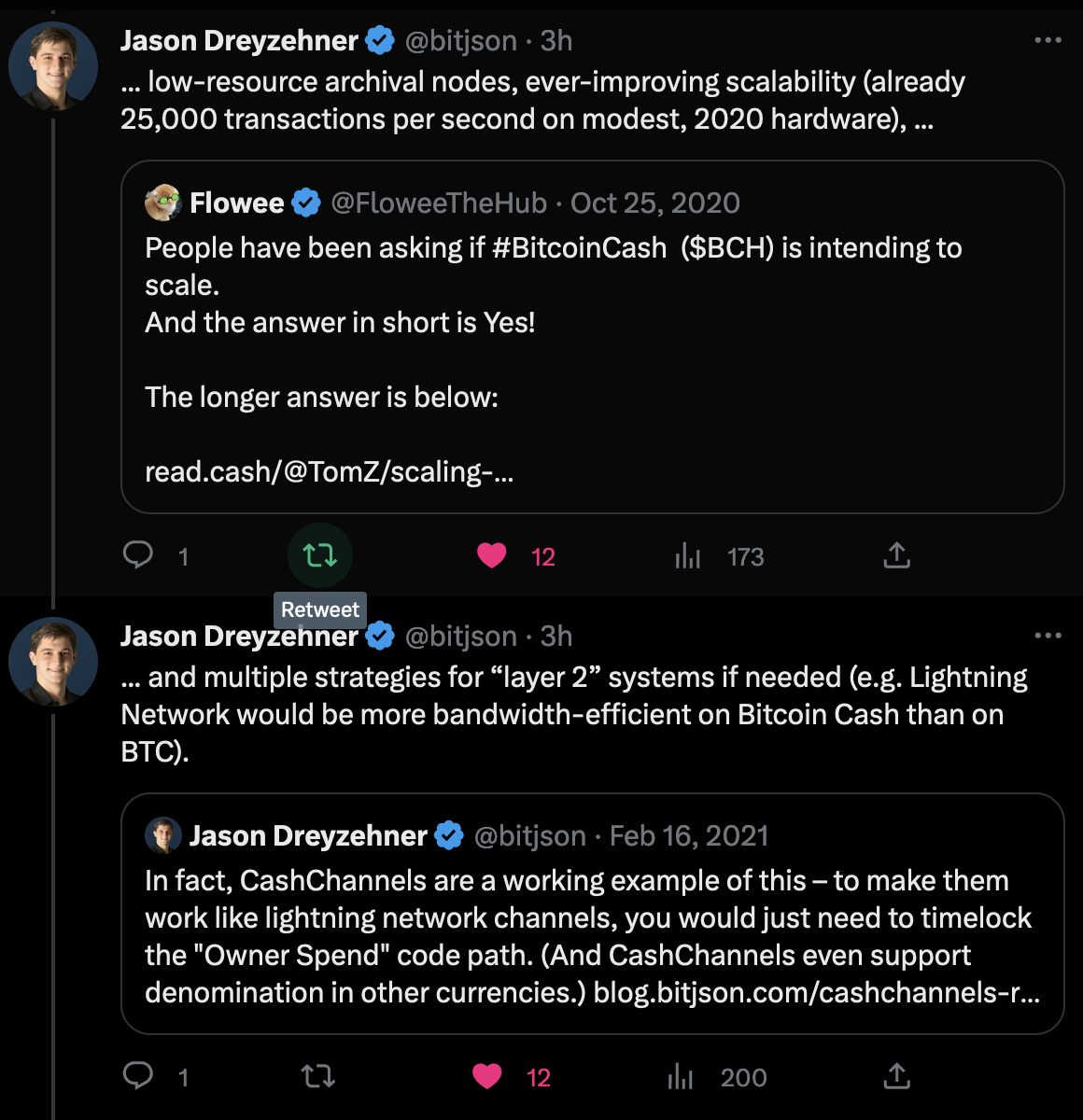The width and height of the screenshot is (1083, 1120).
Task: View analytics showing 200 views
Action: [682, 1077]
